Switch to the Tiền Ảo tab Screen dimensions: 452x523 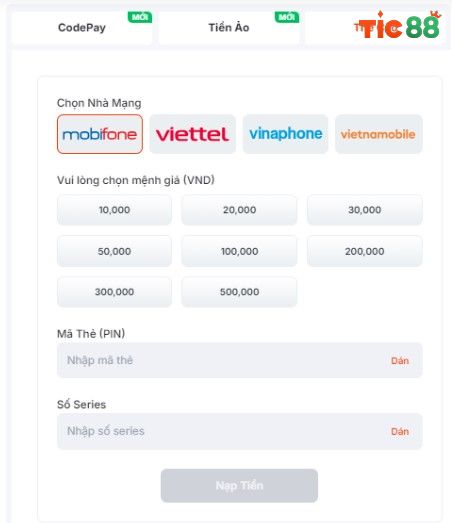pyautogui.click(x=229, y=28)
